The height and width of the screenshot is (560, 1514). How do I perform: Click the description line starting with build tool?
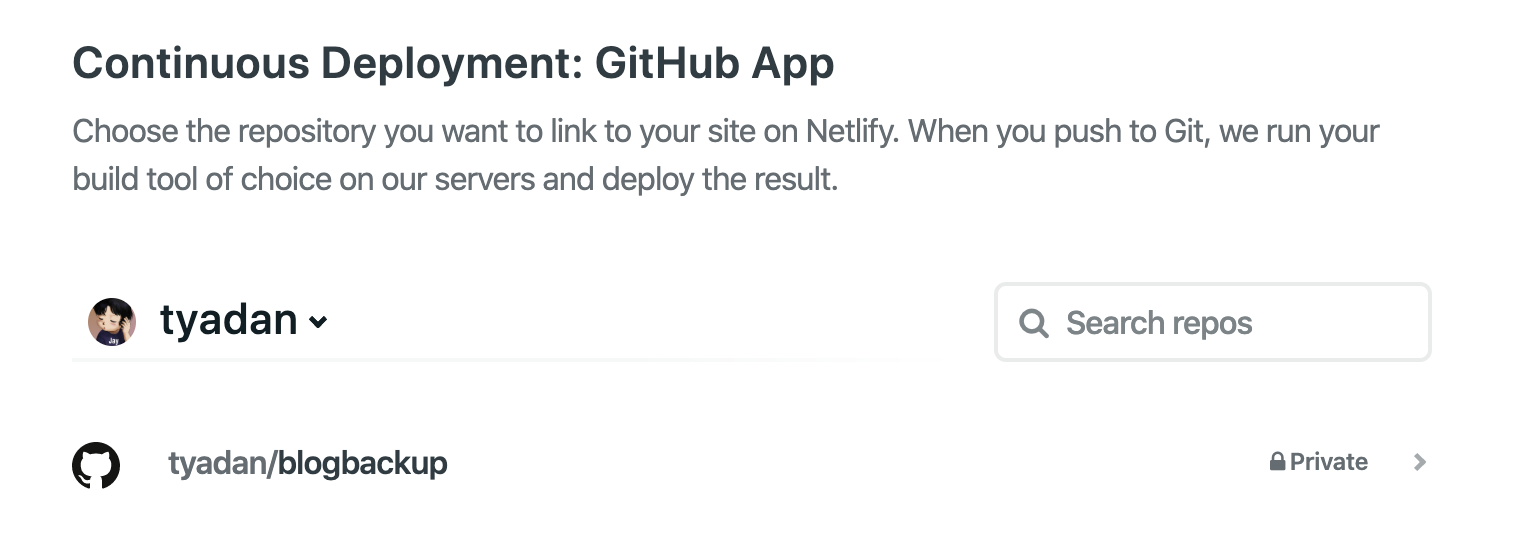pos(454,179)
